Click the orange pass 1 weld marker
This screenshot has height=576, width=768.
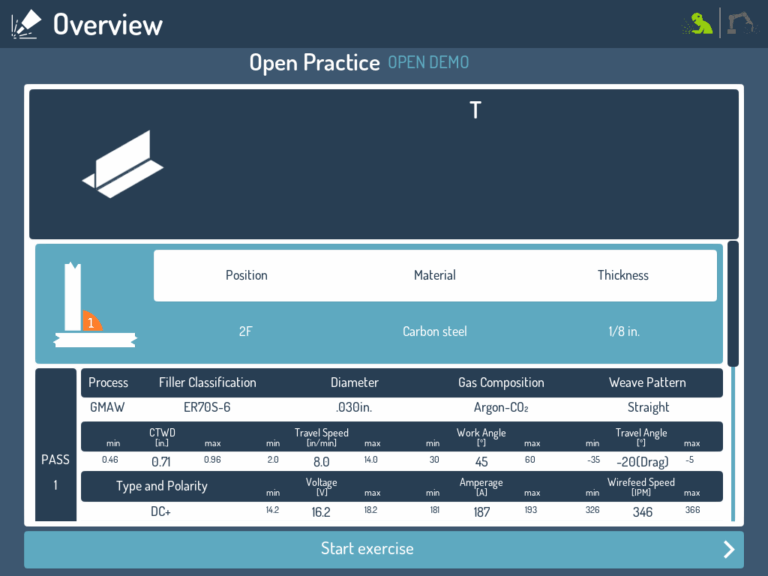(x=91, y=322)
